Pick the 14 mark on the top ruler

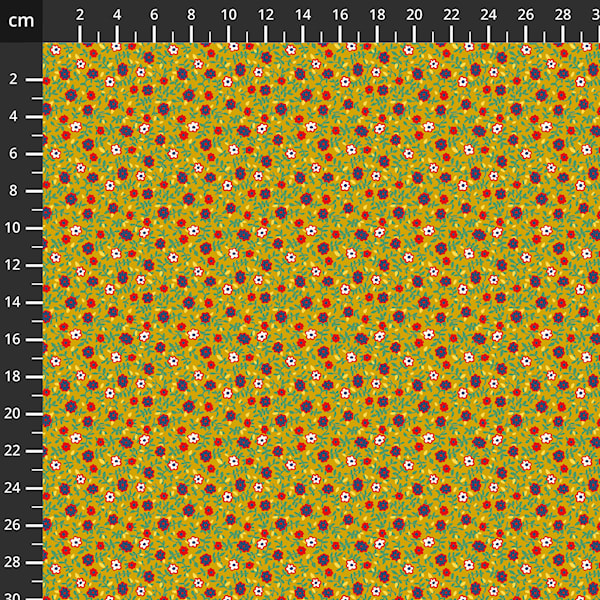pyautogui.click(x=303, y=16)
